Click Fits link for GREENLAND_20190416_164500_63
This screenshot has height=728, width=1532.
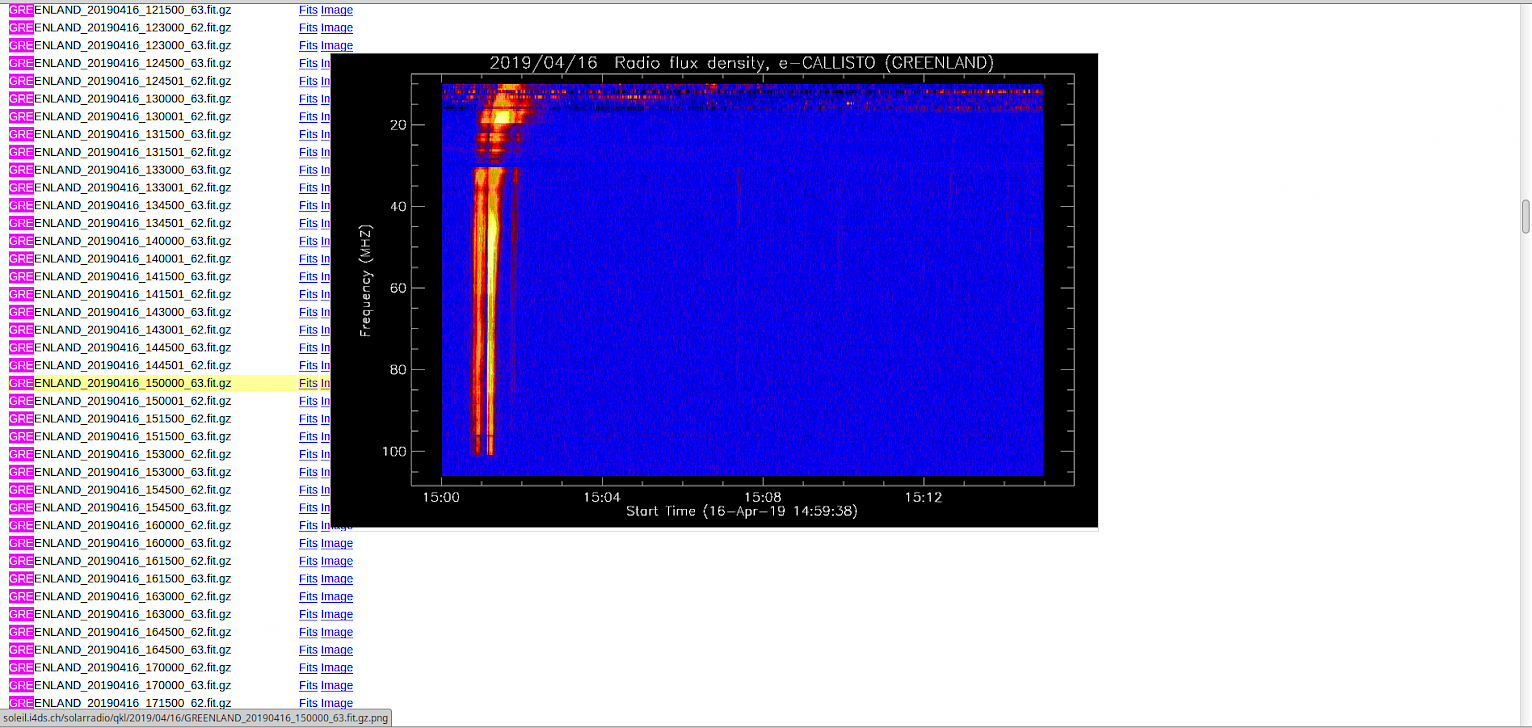coord(308,650)
